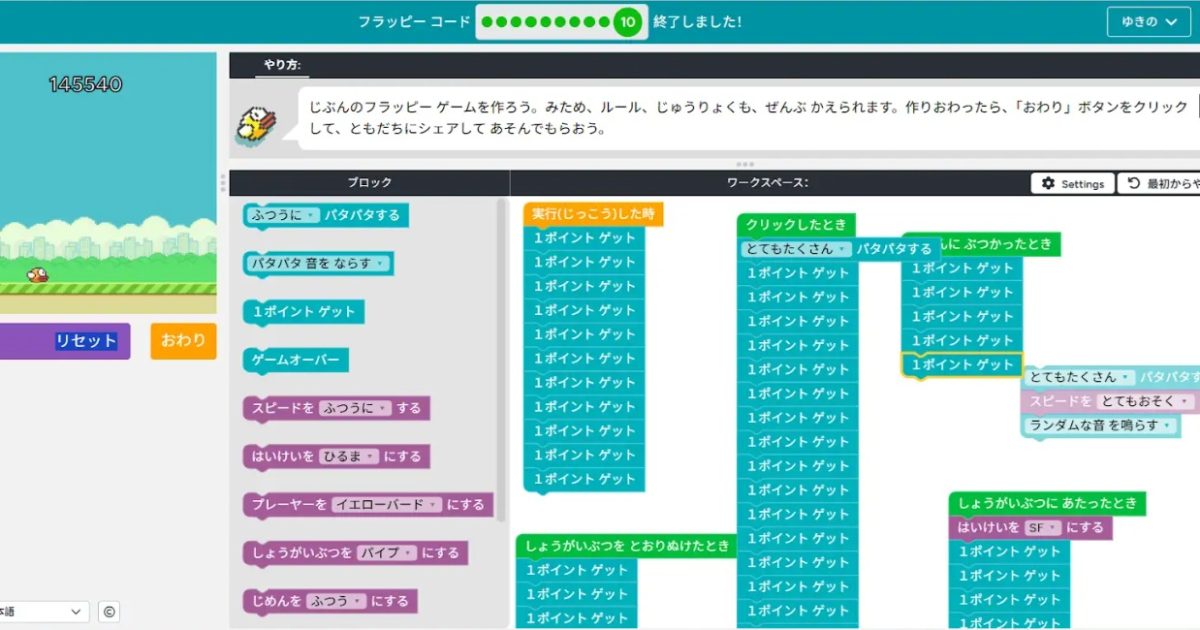Click the red bird in the game preview
This screenshot has width=1200, height=630.
pos(37,274)
